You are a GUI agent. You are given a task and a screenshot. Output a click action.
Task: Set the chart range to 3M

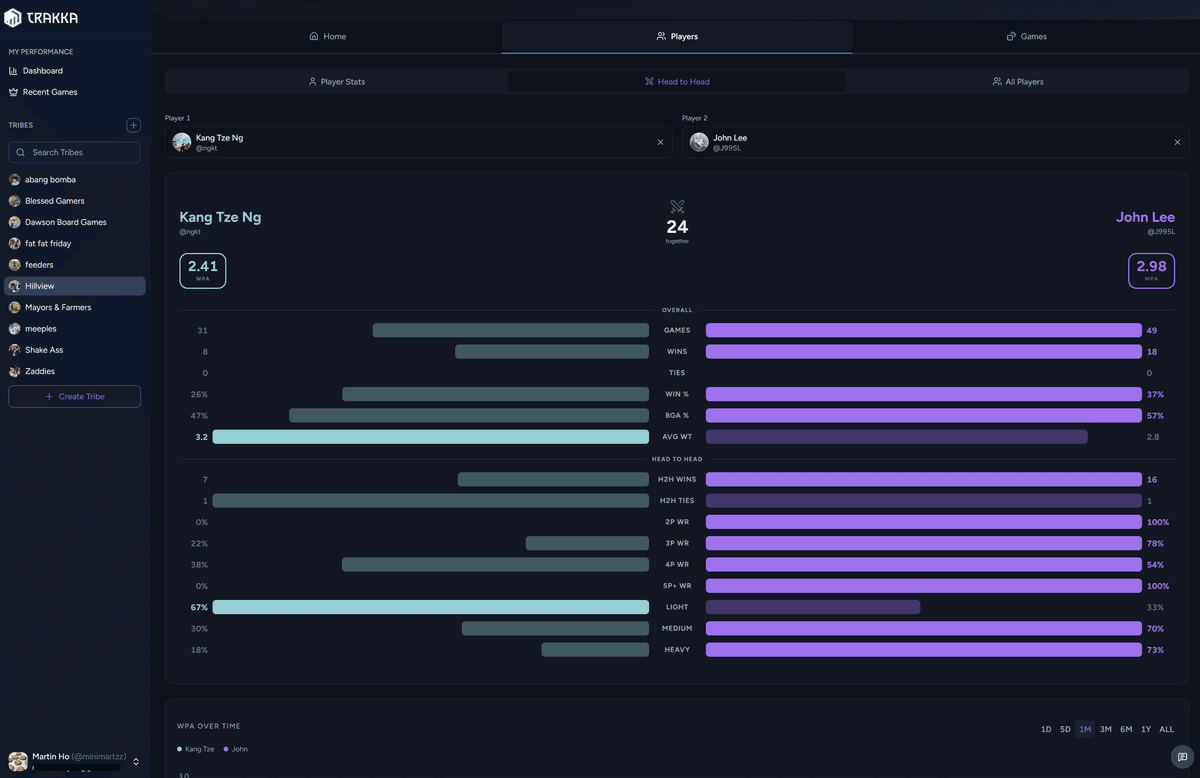[x=1106, y=729]
